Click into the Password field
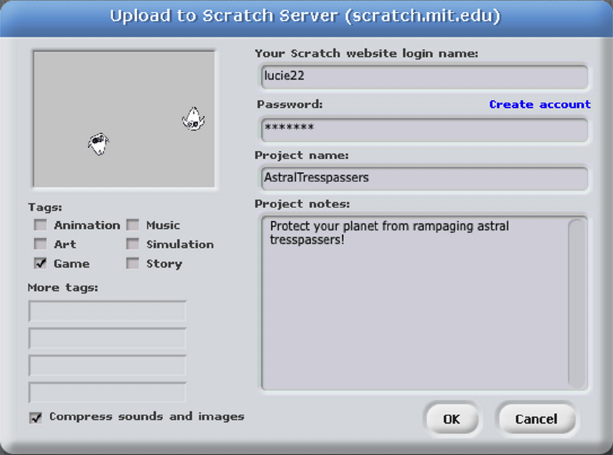 (x=424, y=129)
